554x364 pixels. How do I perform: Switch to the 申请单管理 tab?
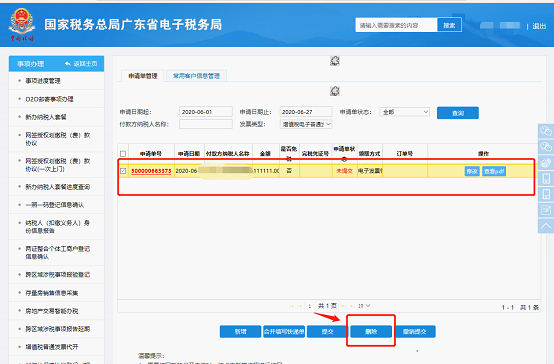(x=143, y=76)
